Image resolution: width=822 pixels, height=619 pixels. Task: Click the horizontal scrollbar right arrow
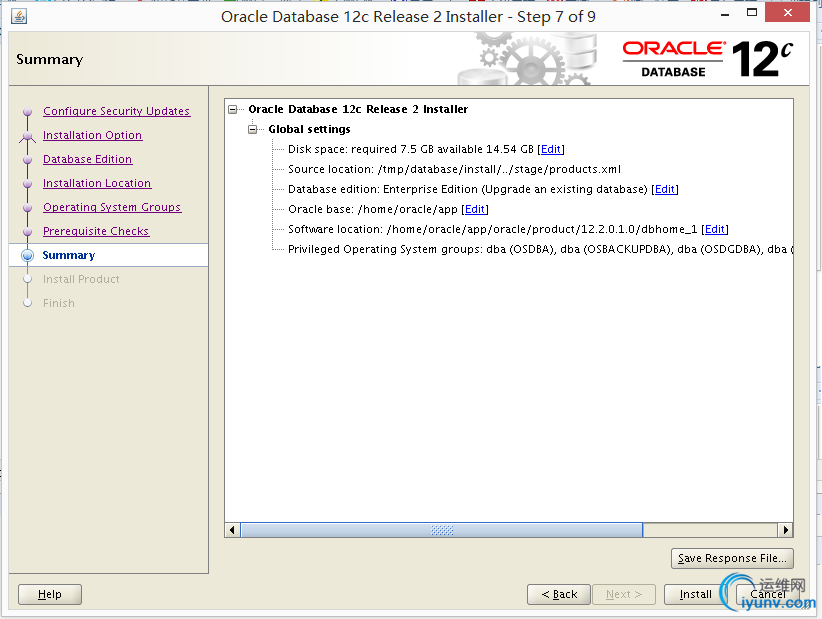coord(785,530)
